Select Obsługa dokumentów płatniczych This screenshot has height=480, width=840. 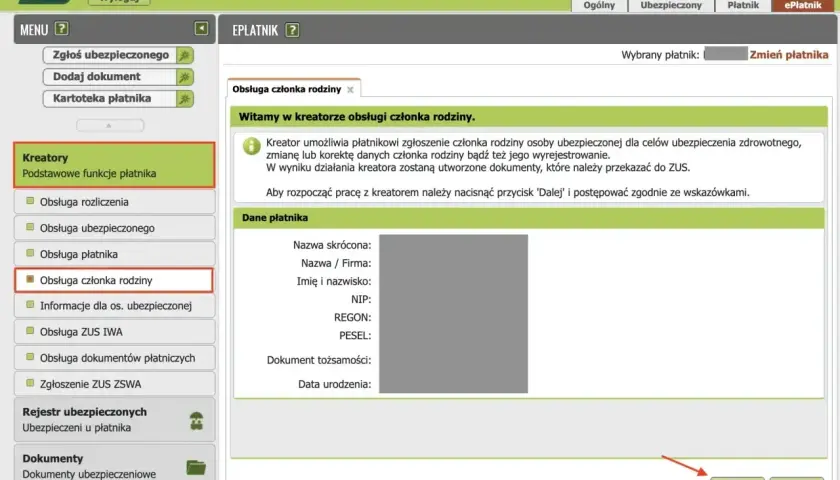tap(115, 358)
